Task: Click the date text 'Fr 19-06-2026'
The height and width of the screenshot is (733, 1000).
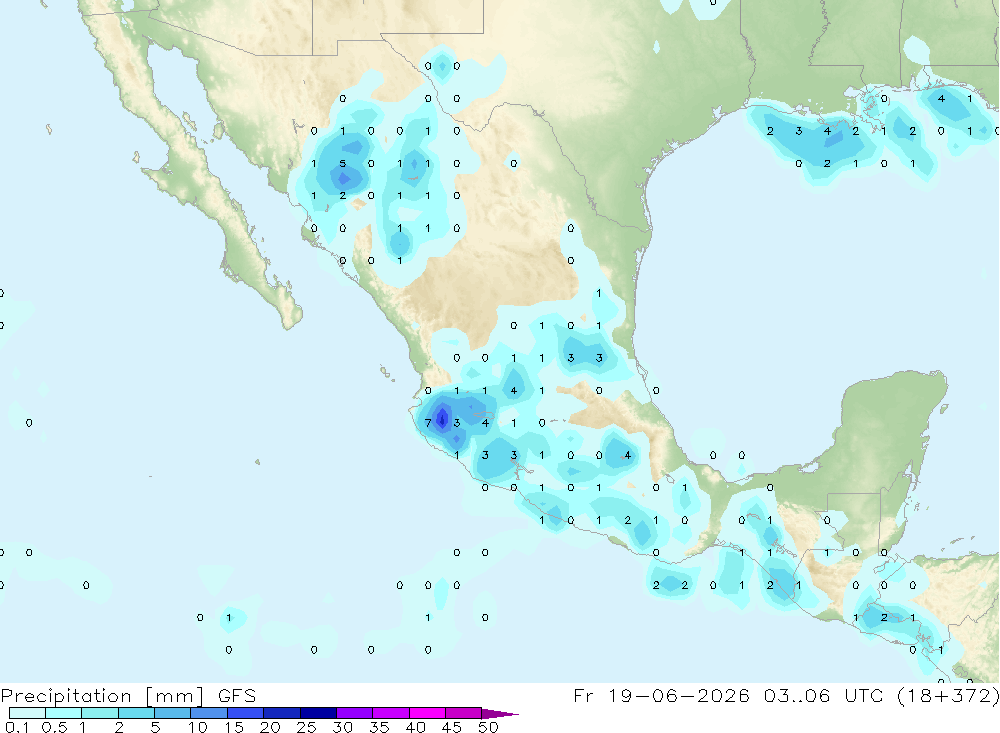Action: pos(661,695)
